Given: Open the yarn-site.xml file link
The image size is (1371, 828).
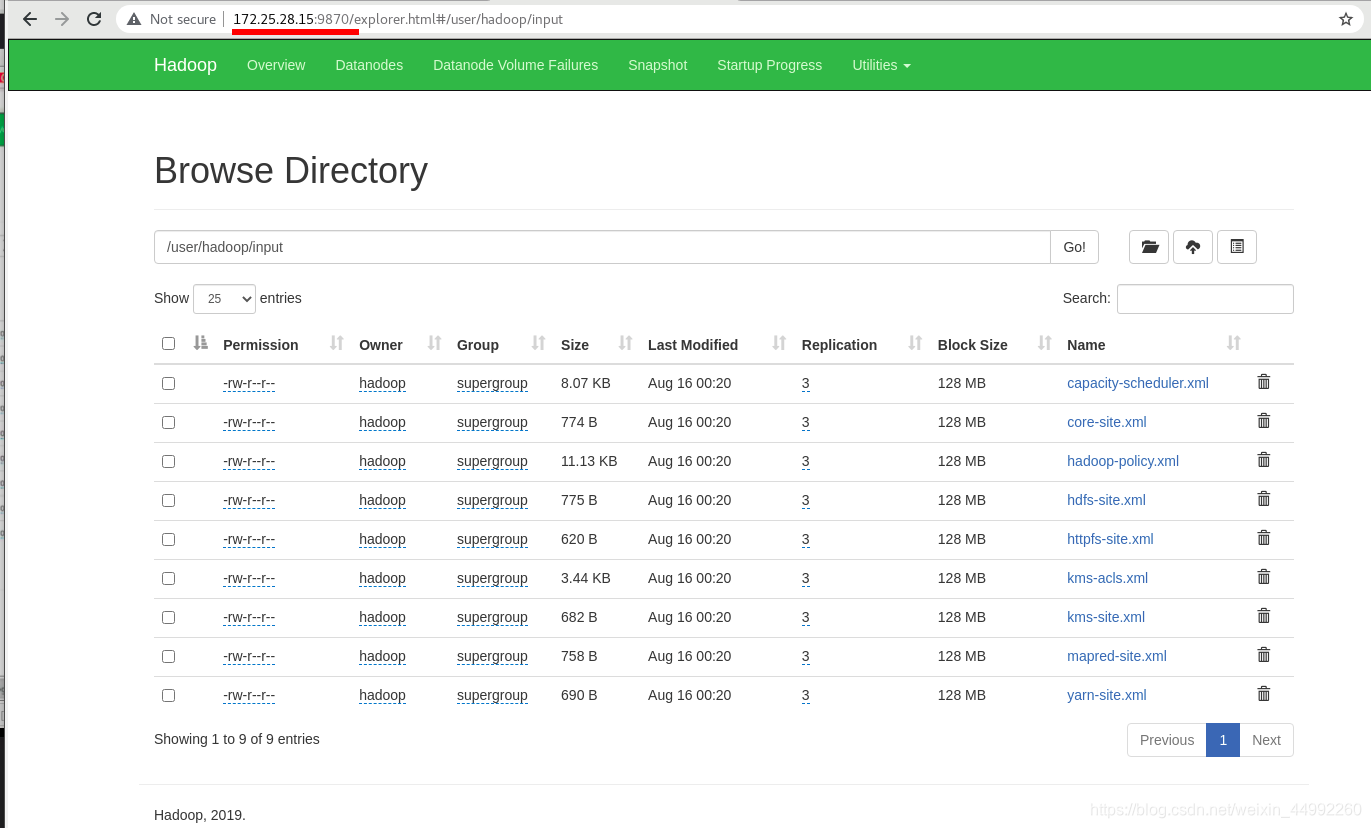Looking at the screenshot, I should [1107, 695].
